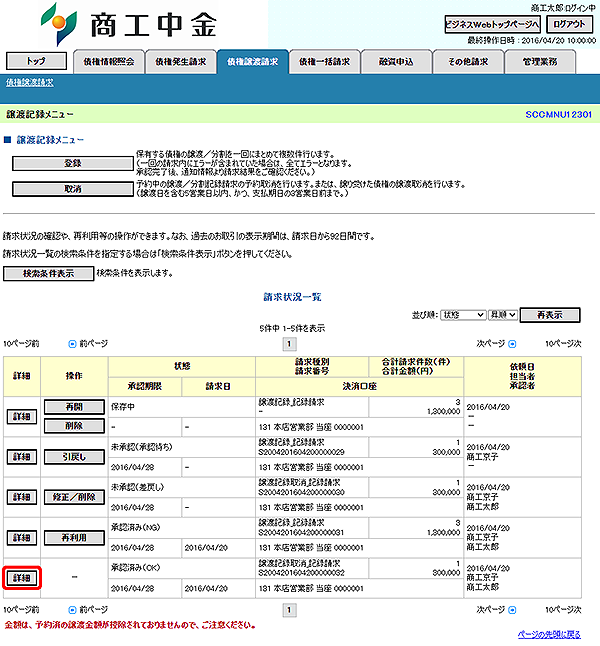The height and width of the screenshot is (646, 600).
Task: Click the 前ページ arrow icon below the table
Action: pos(72,610)
